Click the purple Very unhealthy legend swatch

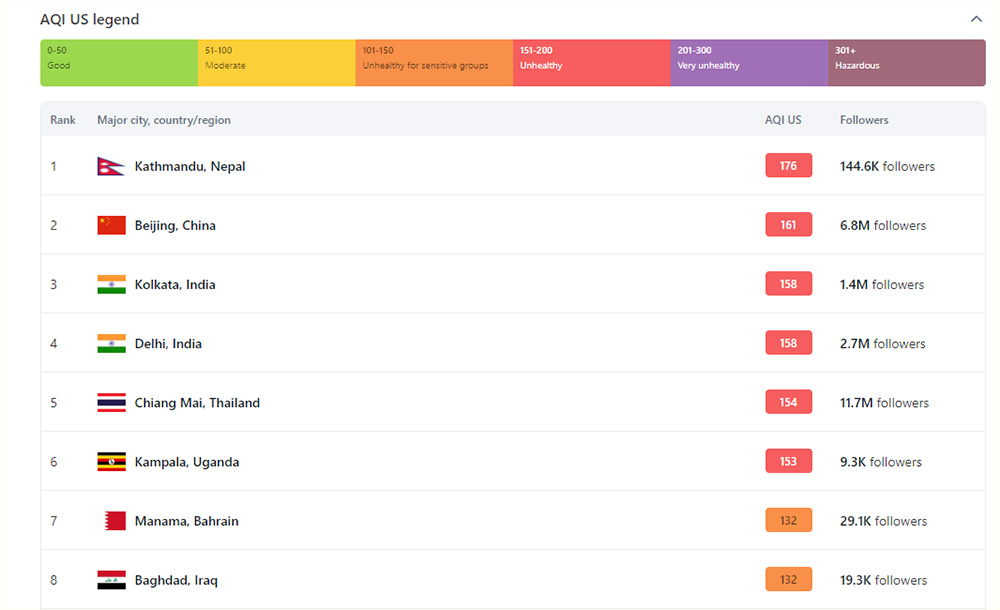point(749,62)
